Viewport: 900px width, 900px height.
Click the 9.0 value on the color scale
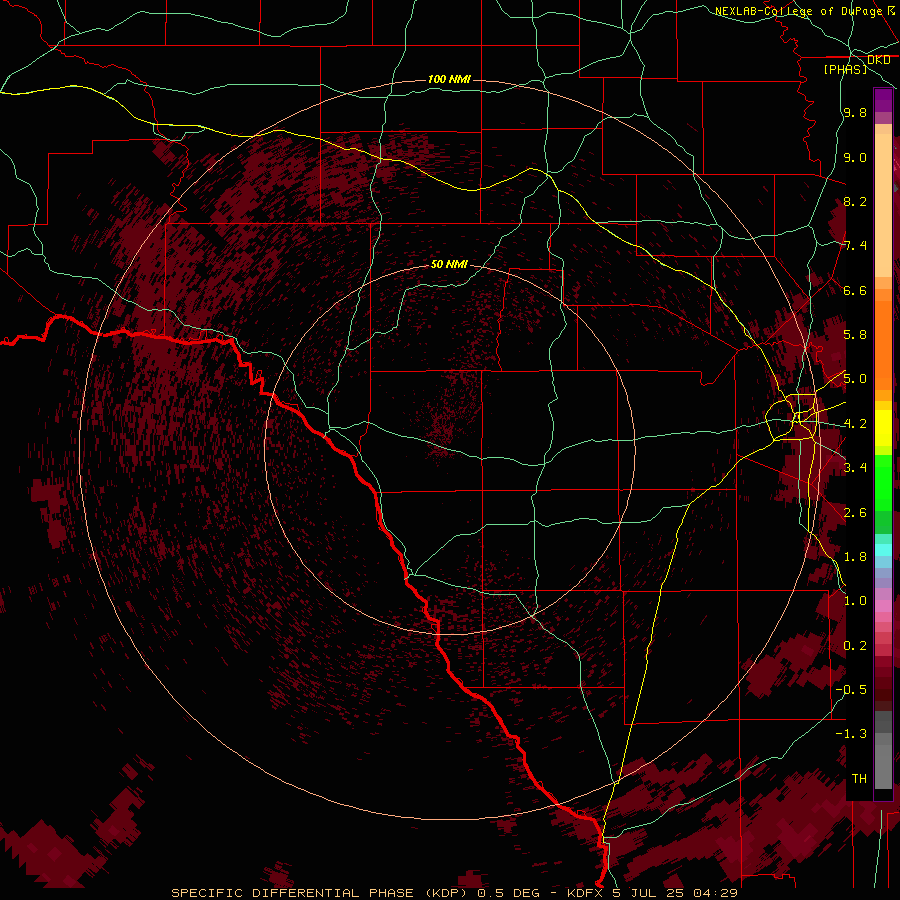point(855,157)
